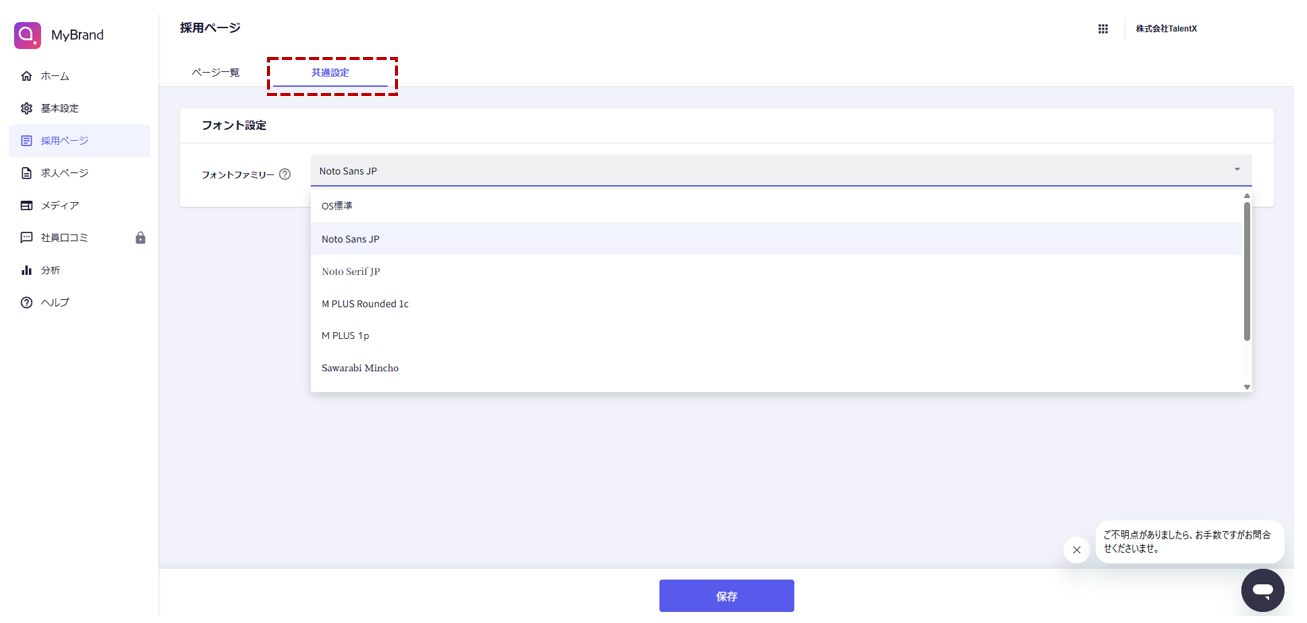This screenshot has height=623, width=1307.
Task: Click the MyBrand logo icon
Action: [x=27, y=35]
